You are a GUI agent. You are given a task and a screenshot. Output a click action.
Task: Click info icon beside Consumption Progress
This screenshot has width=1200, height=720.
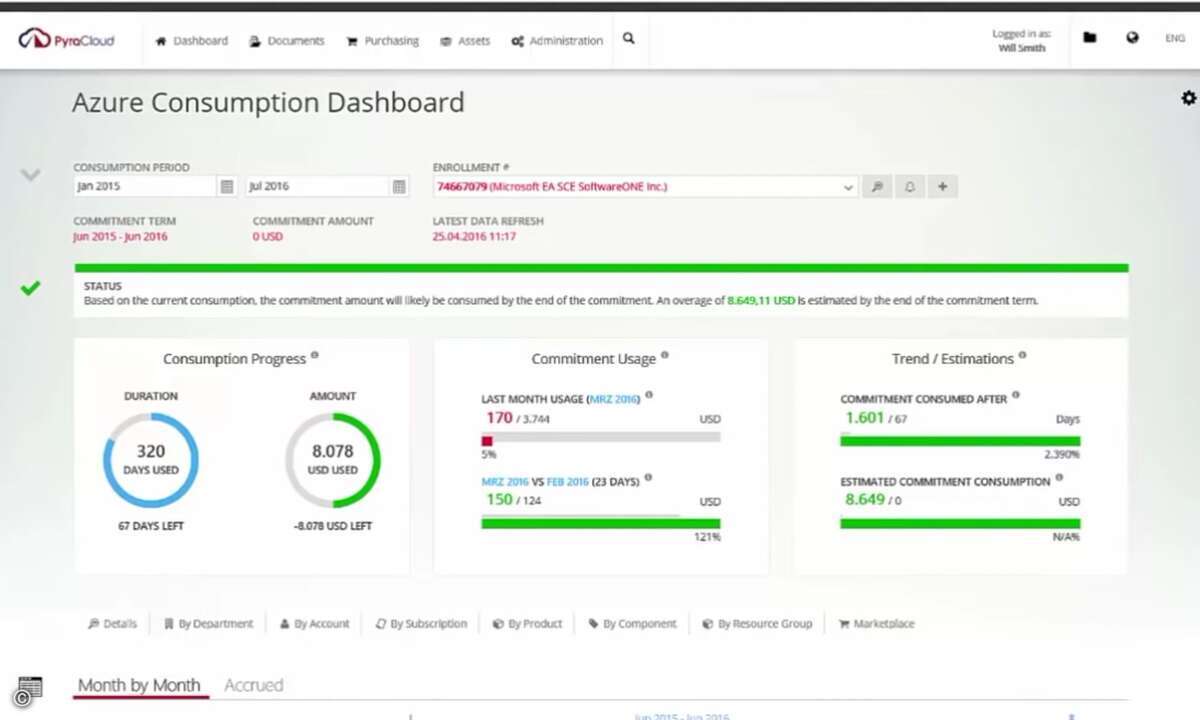coord(314,355)
